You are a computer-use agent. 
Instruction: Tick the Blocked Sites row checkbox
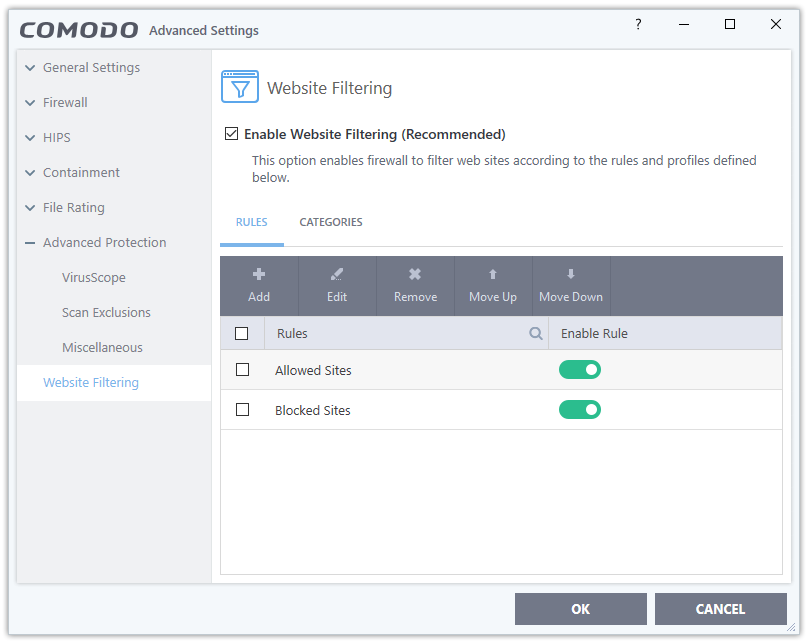[242, 410]
